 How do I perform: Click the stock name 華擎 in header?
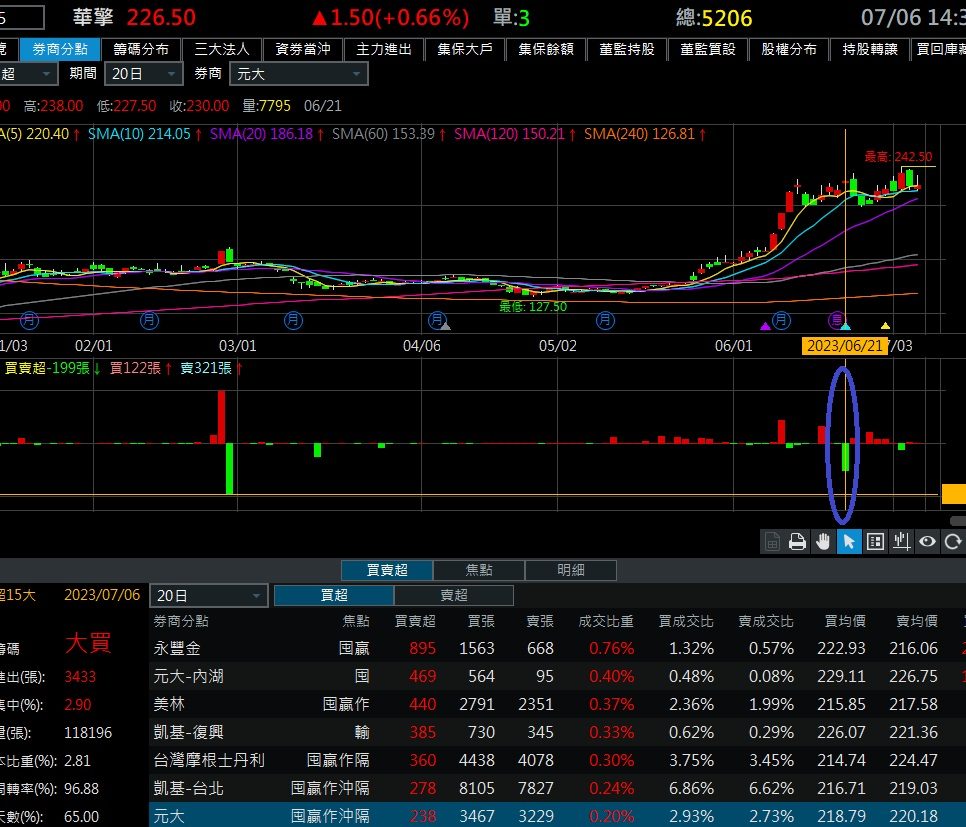point(93,17)
